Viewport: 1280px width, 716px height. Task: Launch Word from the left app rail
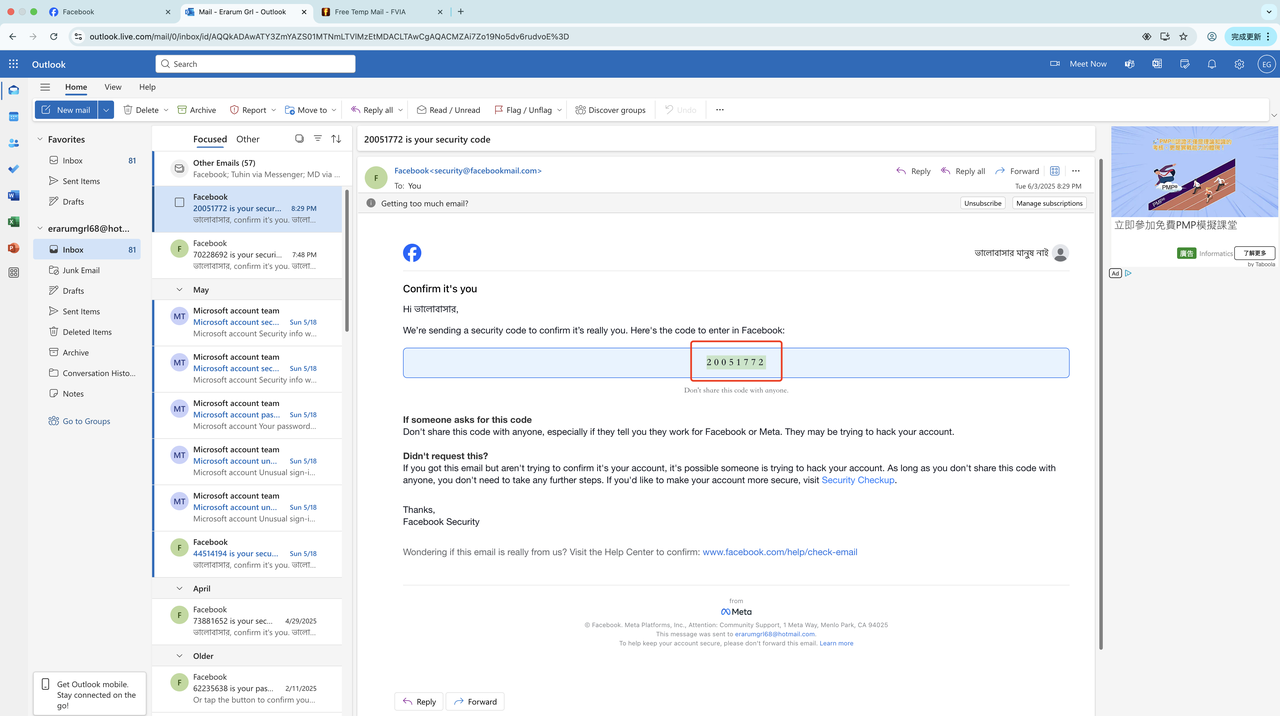click(x=13, y=195)
